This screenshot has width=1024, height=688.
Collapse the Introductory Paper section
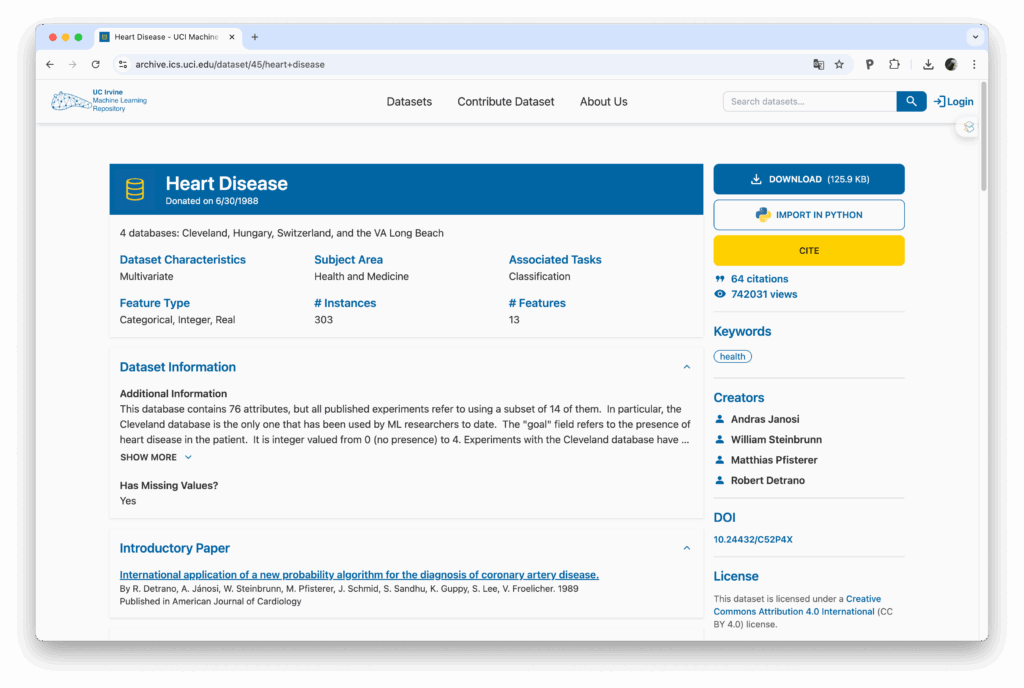coord(686,548)
